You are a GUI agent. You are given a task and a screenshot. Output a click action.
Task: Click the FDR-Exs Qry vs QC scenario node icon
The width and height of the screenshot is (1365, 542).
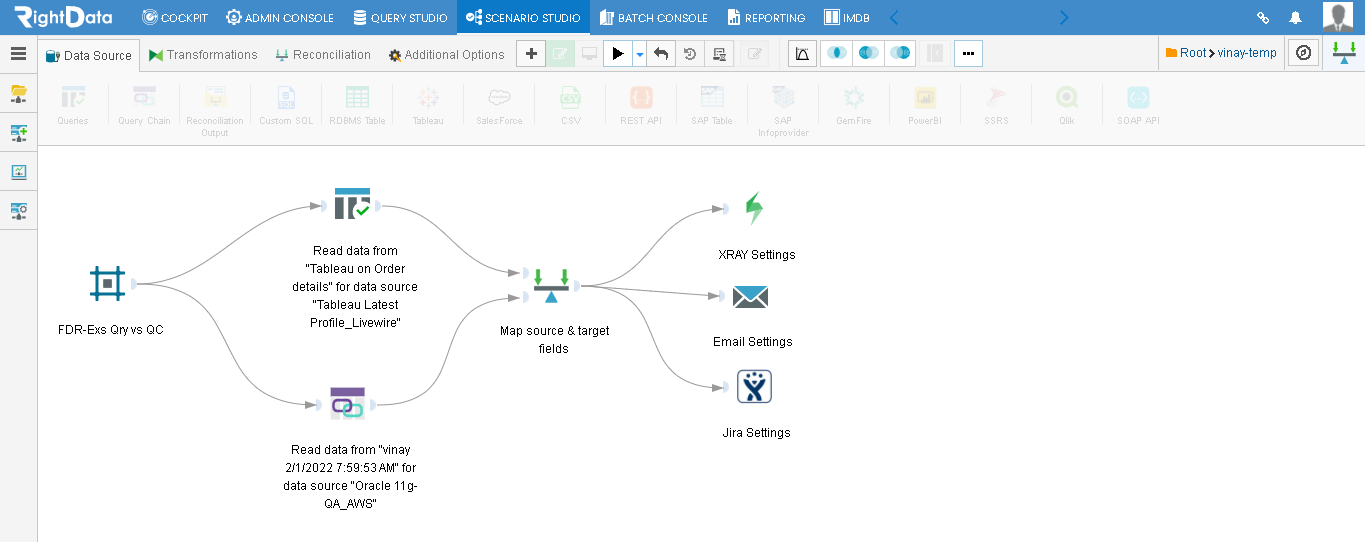[107, 284]
